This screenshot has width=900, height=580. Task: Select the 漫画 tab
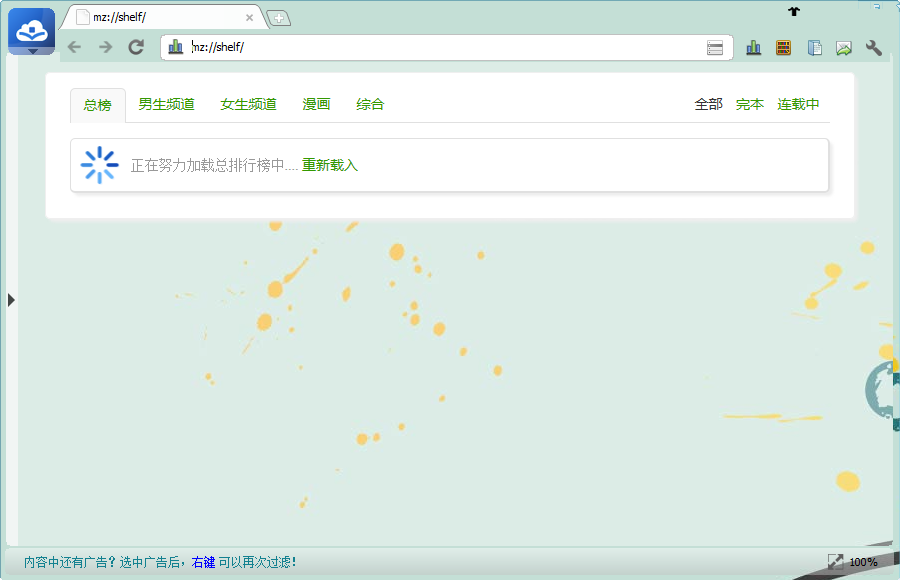pyautogui.click(x=316, y=104)
